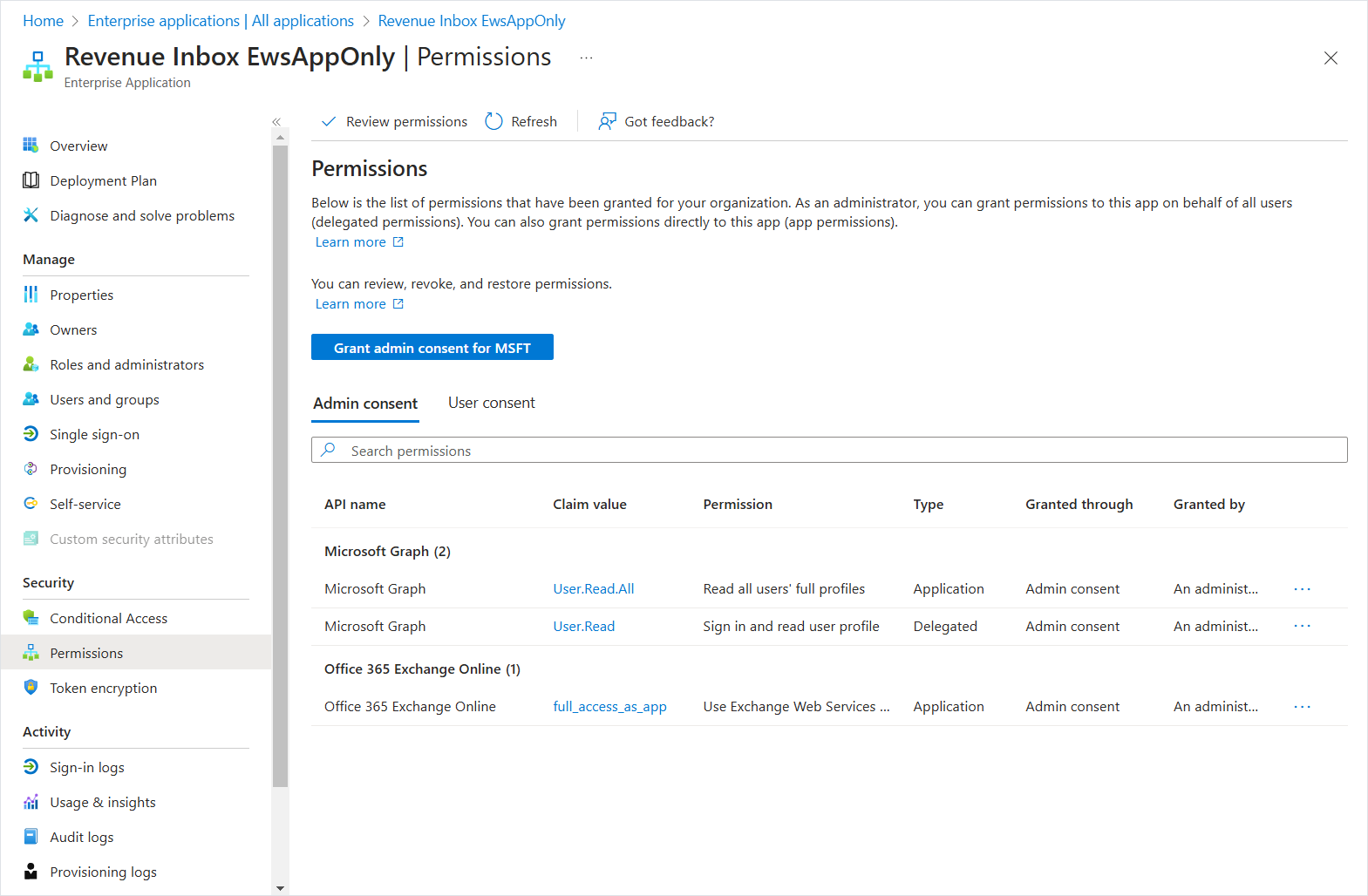Go to Home breadcrumb link
The width and height of the screenshot is (1368, 896).
43,20
